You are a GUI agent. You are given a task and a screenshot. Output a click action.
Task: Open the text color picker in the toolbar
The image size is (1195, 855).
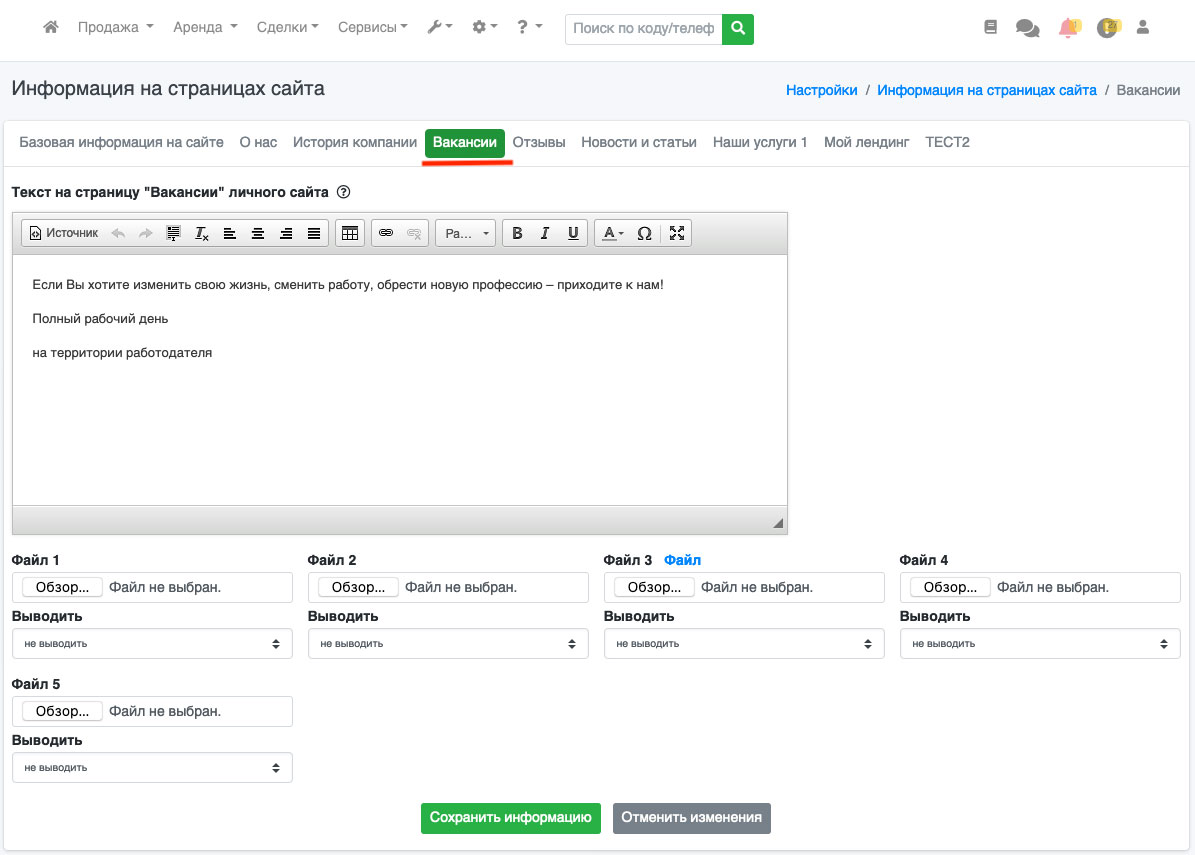pos(611,233)
